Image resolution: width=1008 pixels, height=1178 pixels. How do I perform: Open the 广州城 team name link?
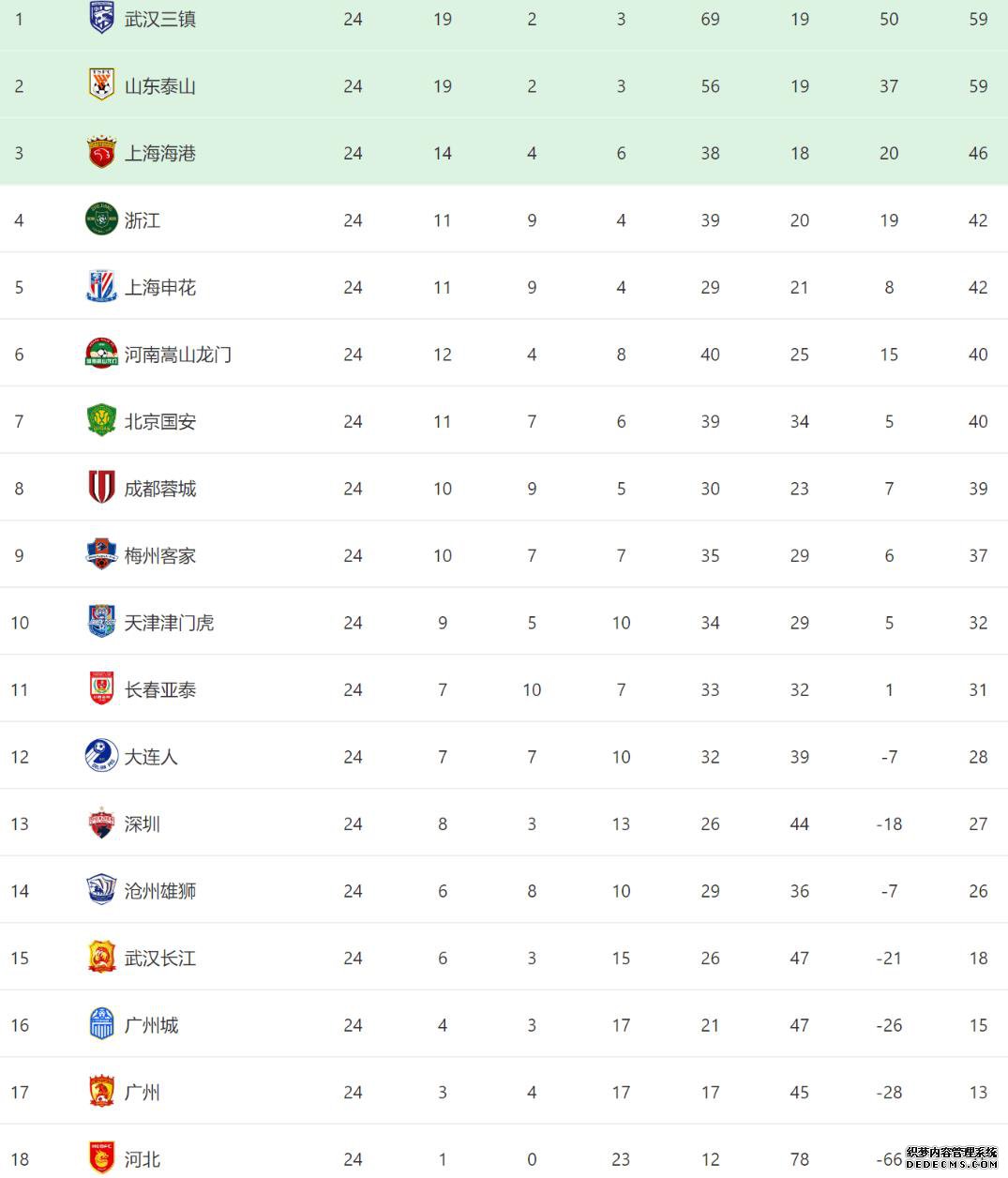[x=151, y=1025]
